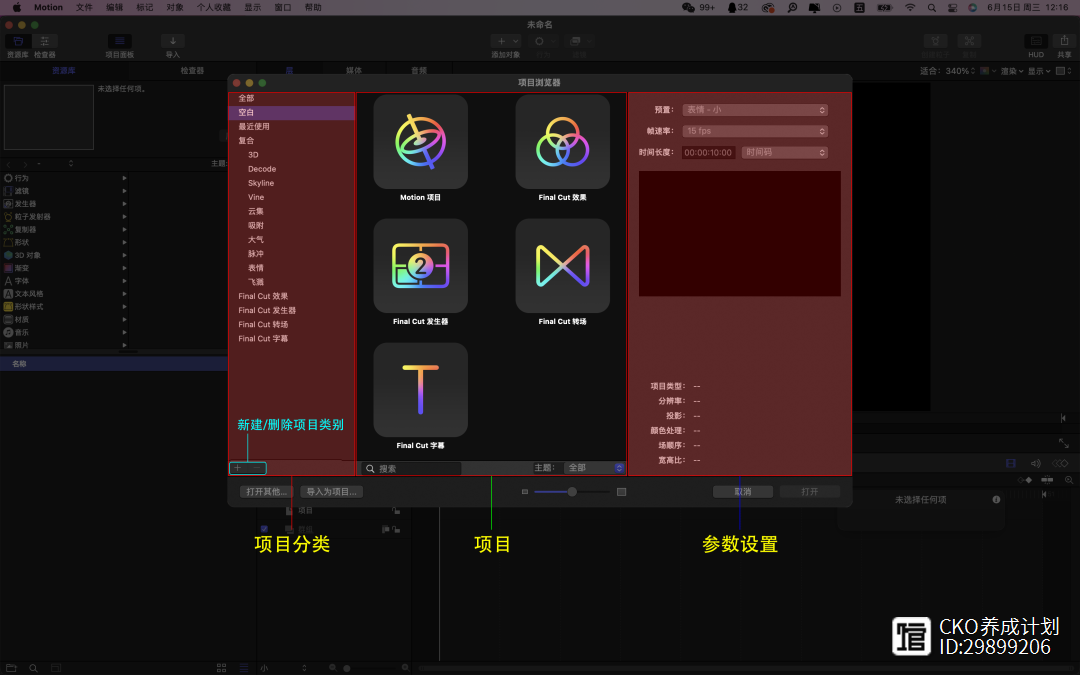Click the Wi-Fi icon in the menu bar
Viewport: 1080px width, 675px height.
pos(910,8)
